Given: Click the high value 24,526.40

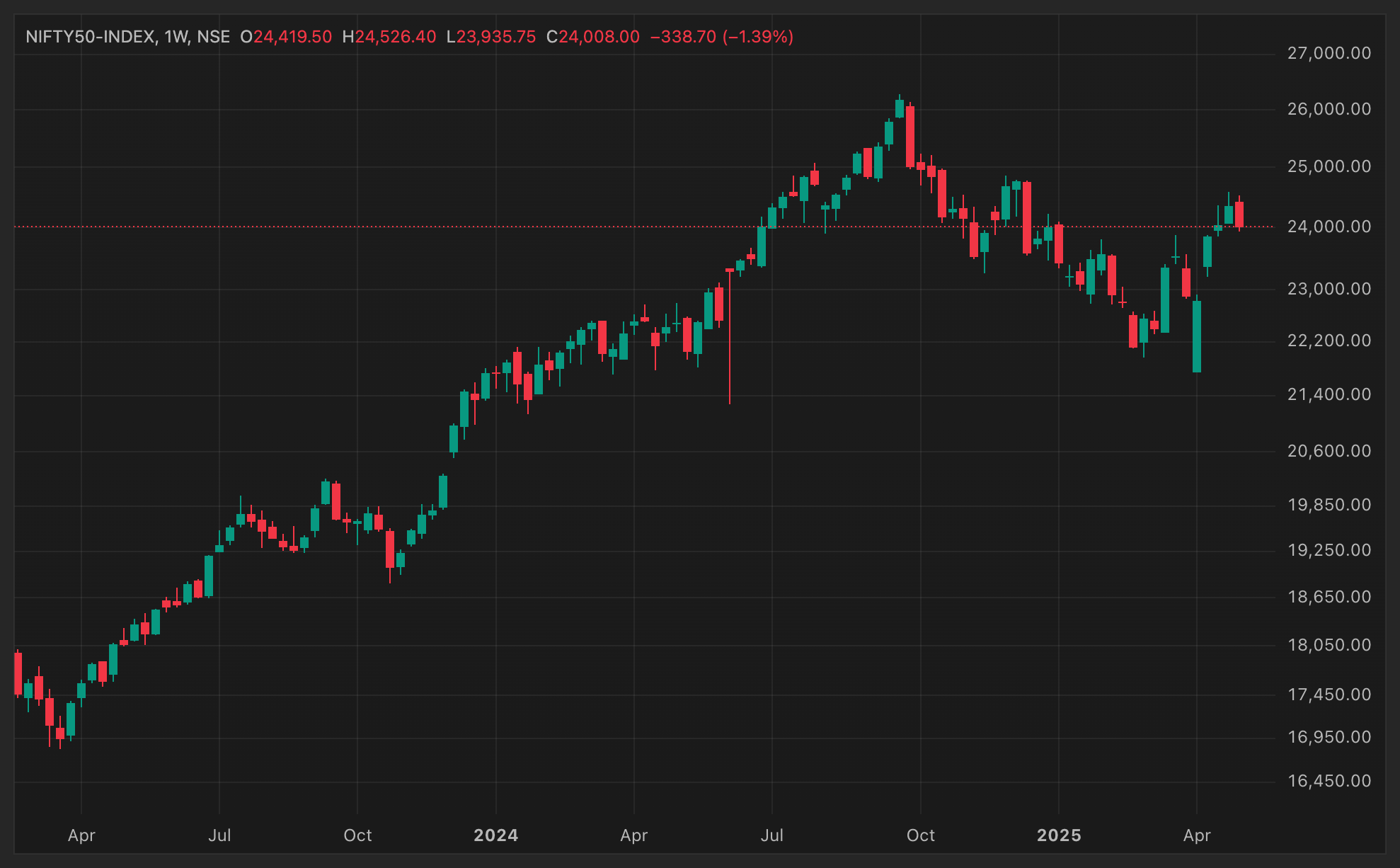Looking at the screenshot, I should coord(396,37).
